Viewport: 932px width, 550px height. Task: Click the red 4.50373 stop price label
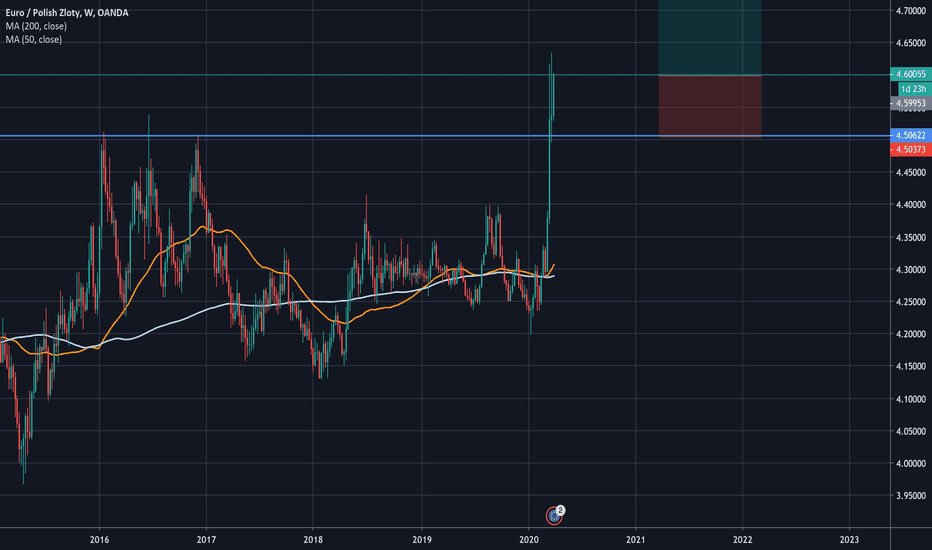tap(911, 149)
